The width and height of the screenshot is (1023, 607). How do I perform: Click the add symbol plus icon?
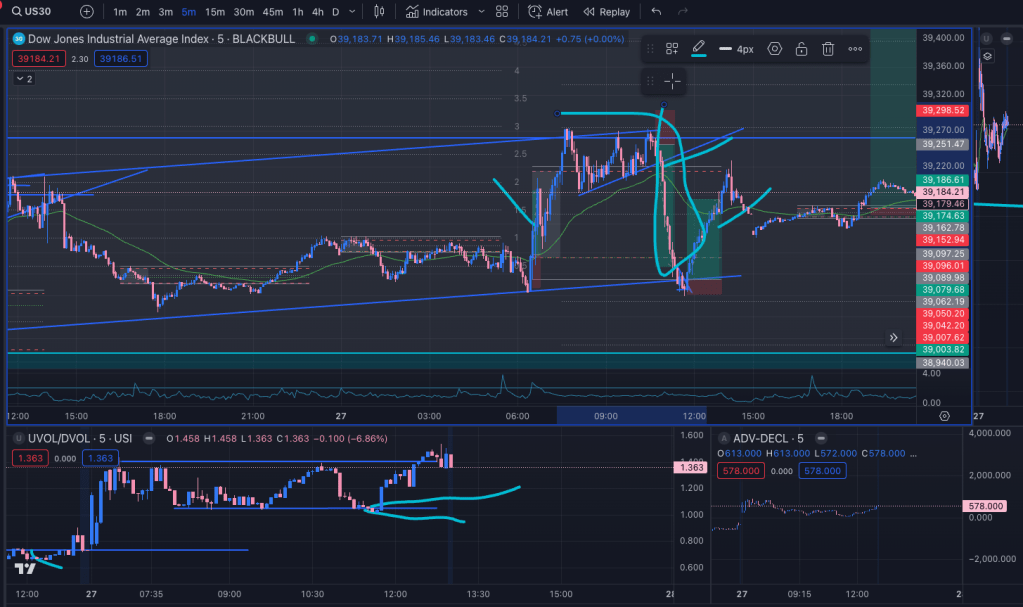click(87, 12)
